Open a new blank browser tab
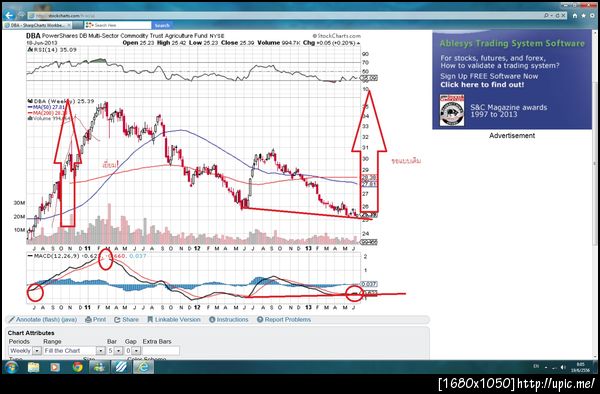This screenshot has width=600, height=394. 78,25
